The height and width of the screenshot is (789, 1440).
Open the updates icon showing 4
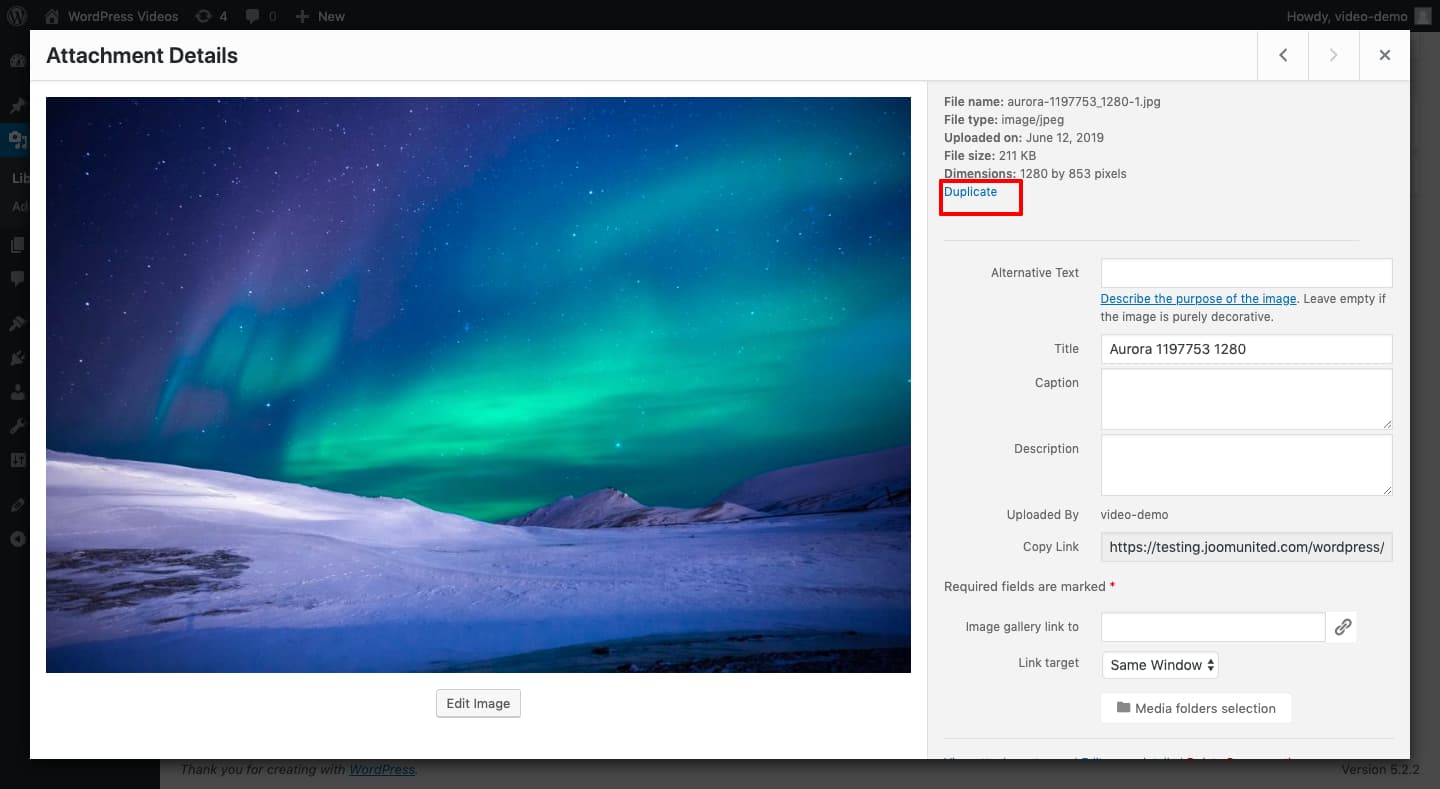(203, 16)
